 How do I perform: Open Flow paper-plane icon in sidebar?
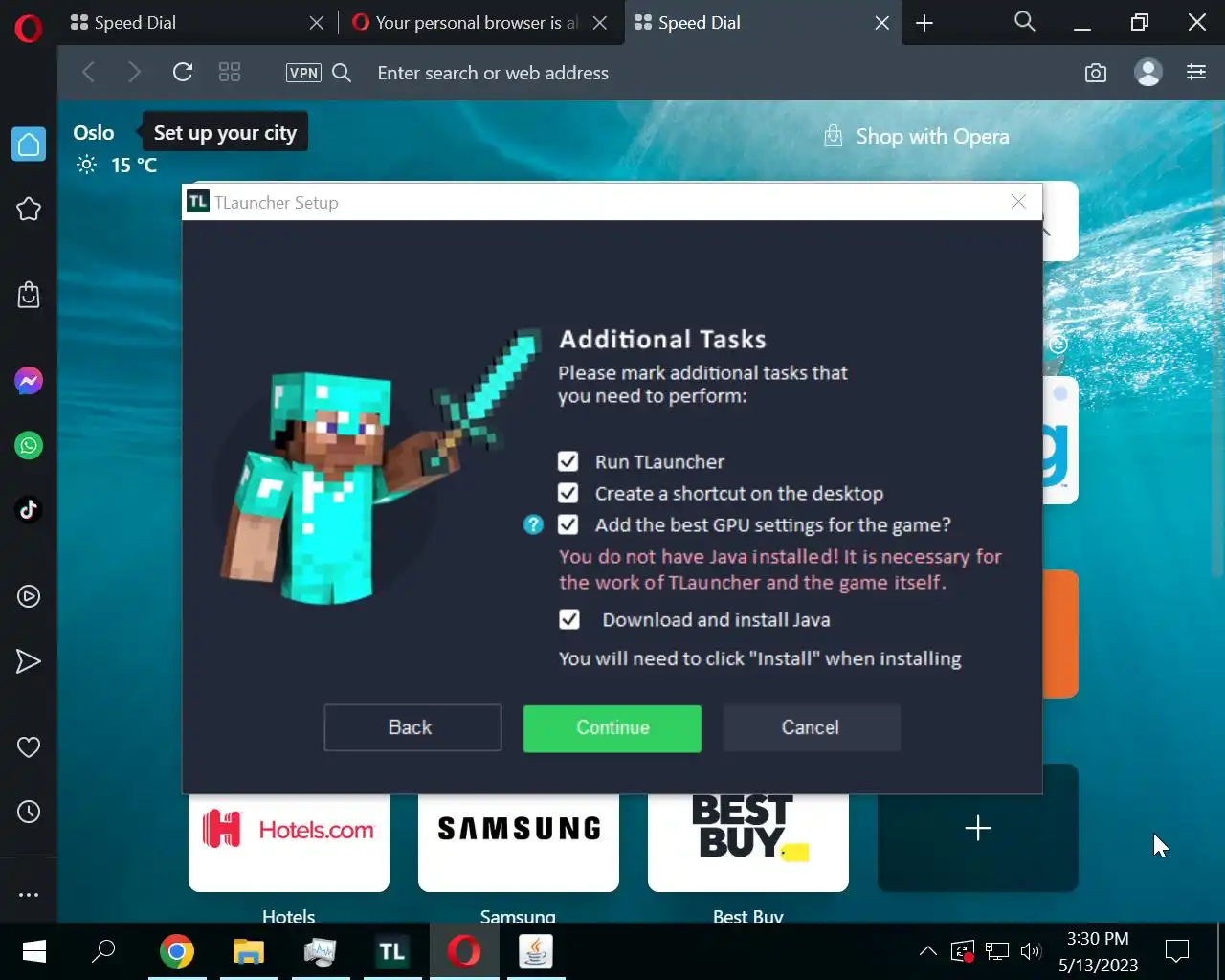click(29, 661)
